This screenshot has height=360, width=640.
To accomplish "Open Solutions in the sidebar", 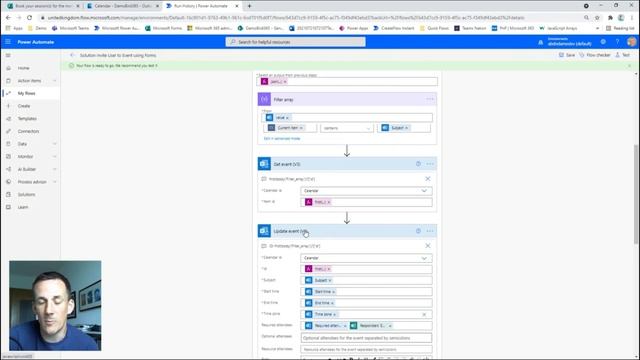I will tap(26, 195).
